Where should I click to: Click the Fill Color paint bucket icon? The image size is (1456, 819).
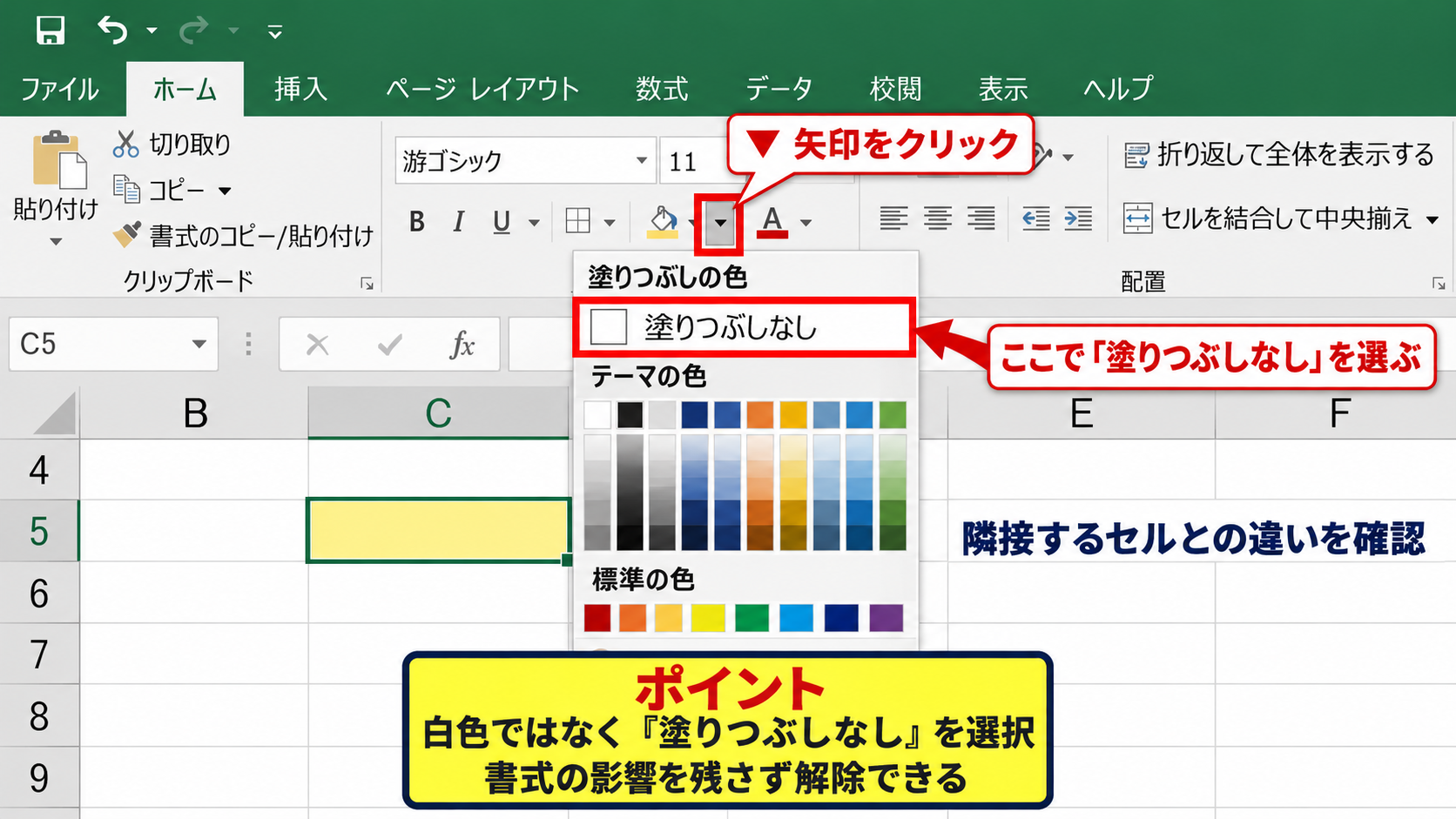coord(664,222)
